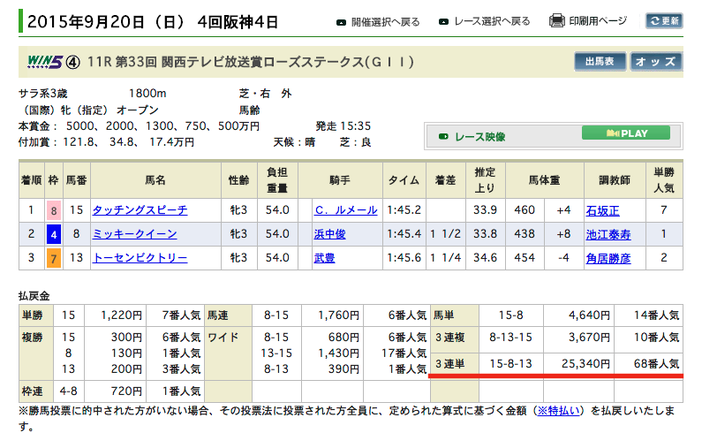Open horse link ミッキークイーン
The height and width of the screenshot is (433, 702).
point(134,234)
